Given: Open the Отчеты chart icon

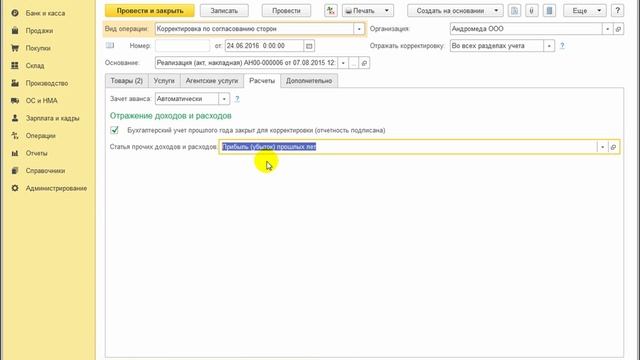Looking at the screenshot, I should click(15, 153).
